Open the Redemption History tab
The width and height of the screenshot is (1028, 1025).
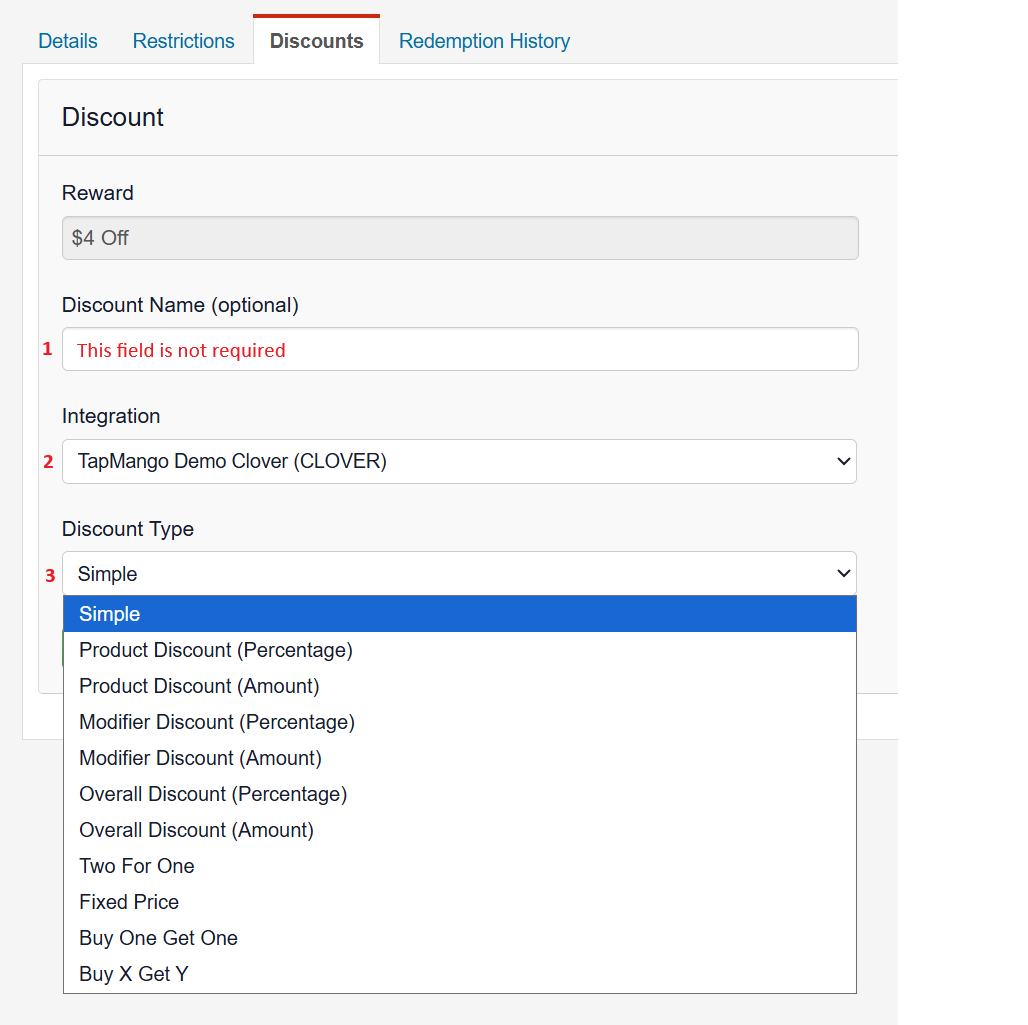pos(484,41)
